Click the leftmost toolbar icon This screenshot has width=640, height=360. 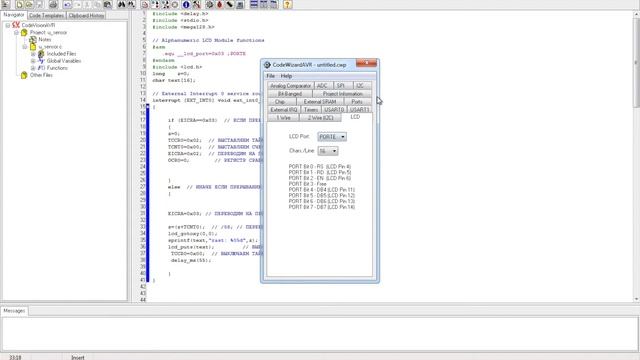pyautogui.click(x=6, y=4)
